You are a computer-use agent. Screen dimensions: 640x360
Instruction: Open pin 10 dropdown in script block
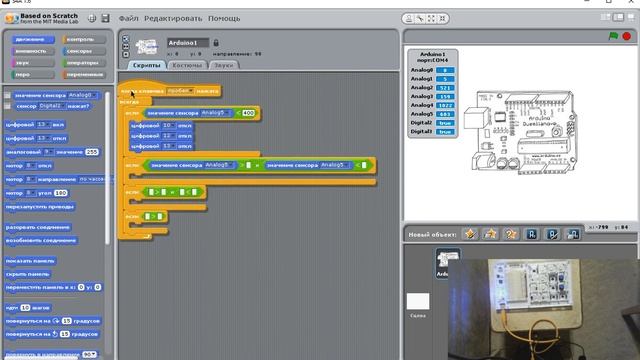click(x=169, y=125)
